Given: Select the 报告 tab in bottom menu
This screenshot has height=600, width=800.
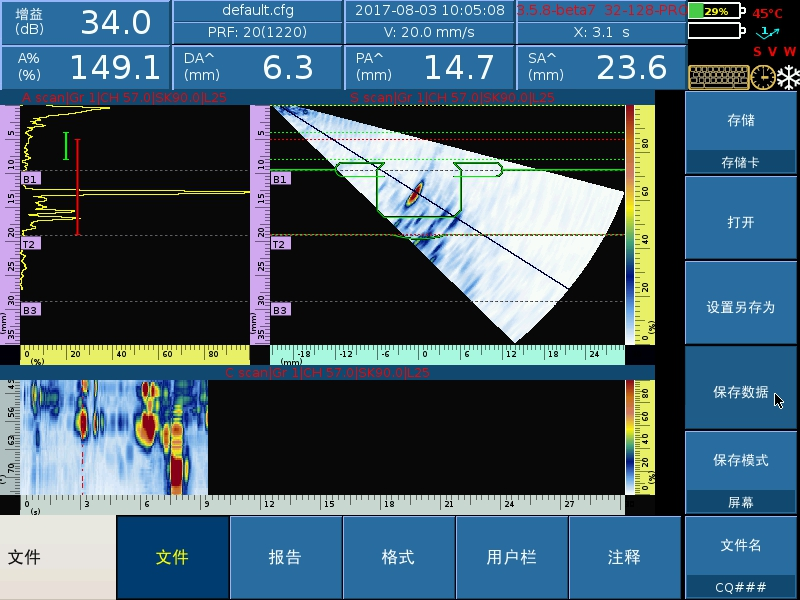Looking at the screenshot, I should [286, 557].
